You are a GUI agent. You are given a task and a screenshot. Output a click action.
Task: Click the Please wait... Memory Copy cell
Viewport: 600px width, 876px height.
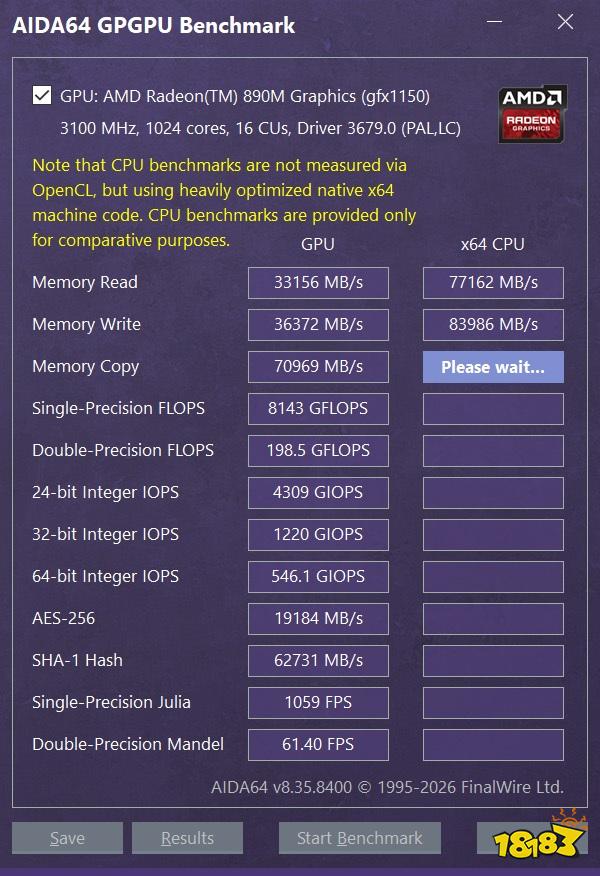pyautogui.click(x=493, y=367)
